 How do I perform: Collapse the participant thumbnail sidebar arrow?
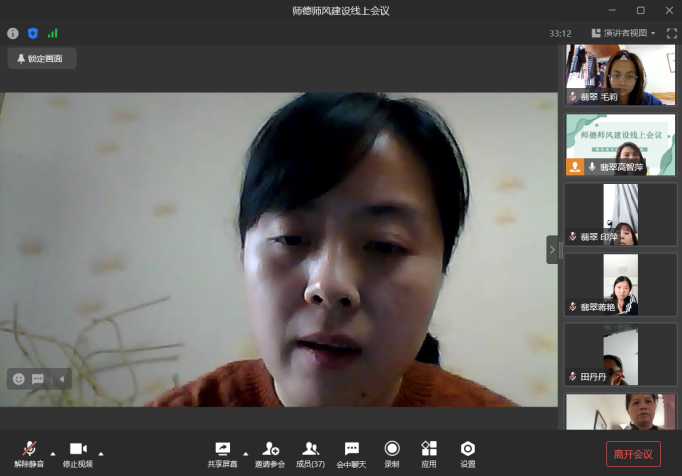pos(552,250)
